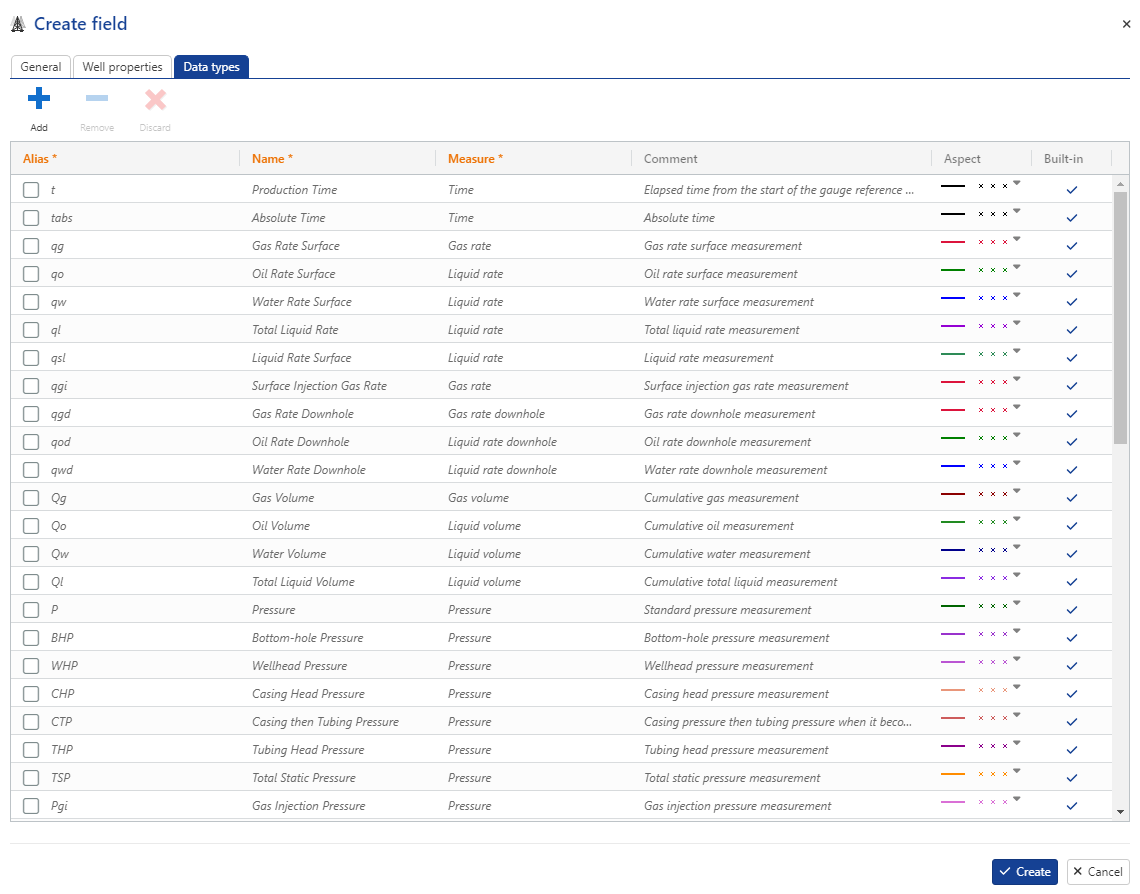Click the Built-in column header
Viewport: 1140px width, 894px height.
pos(1063,158)
